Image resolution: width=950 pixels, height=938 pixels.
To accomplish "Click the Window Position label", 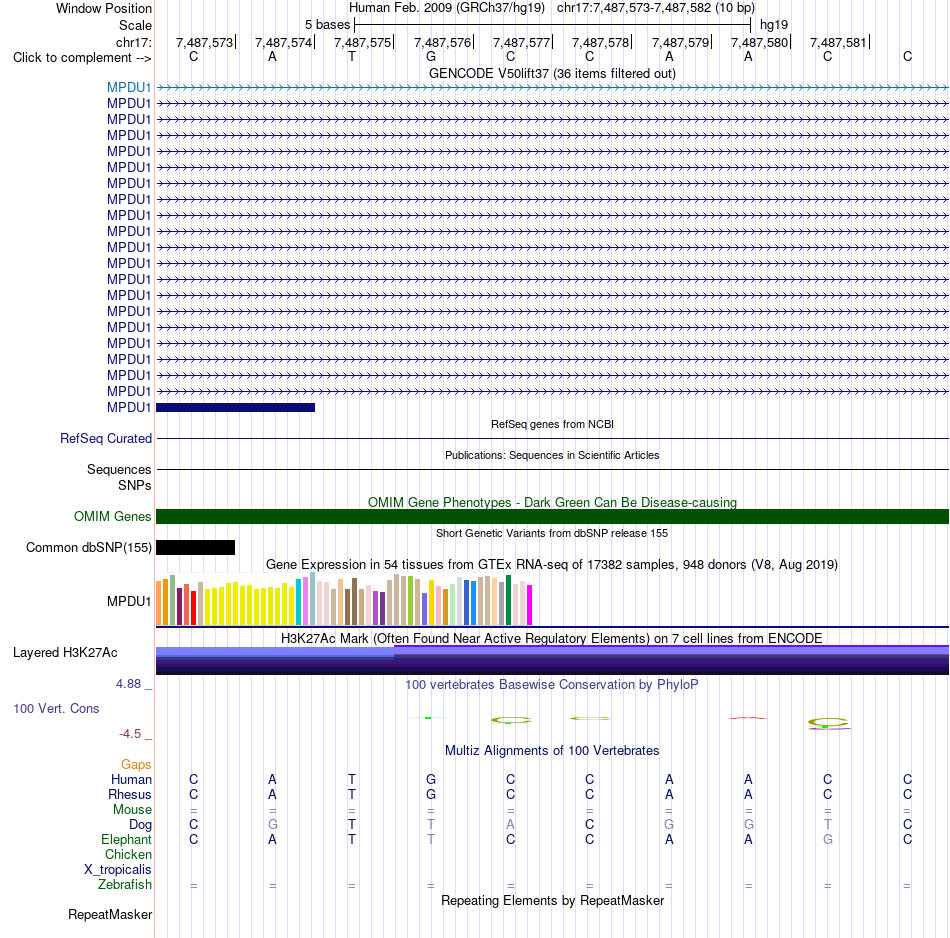I will tap(104, 8).
